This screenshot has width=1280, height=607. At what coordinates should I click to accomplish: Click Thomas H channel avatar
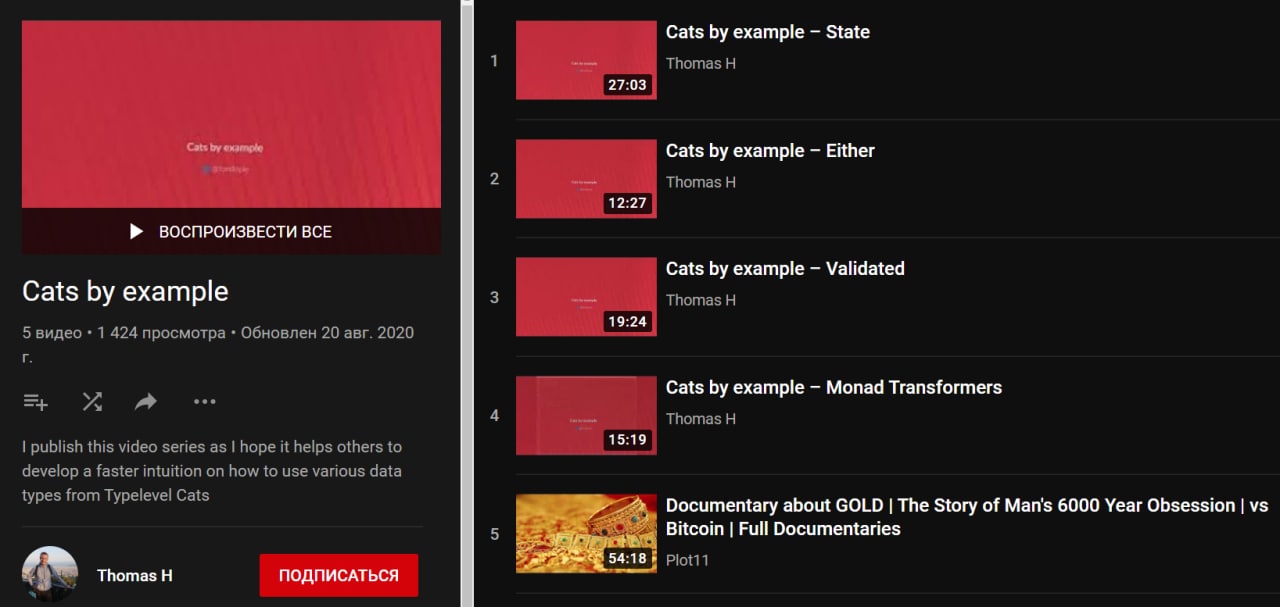50,574
